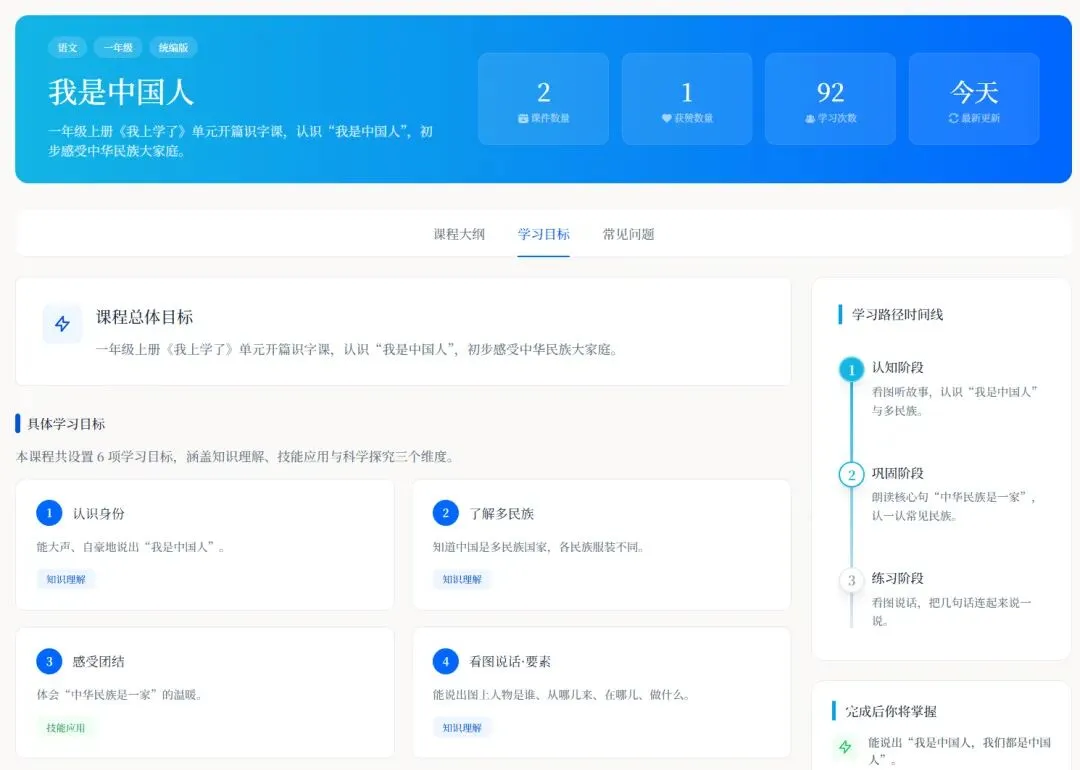Click the 感受团结 goal title
Viewport: 1080px width, 770px height.
coord(98,661)
